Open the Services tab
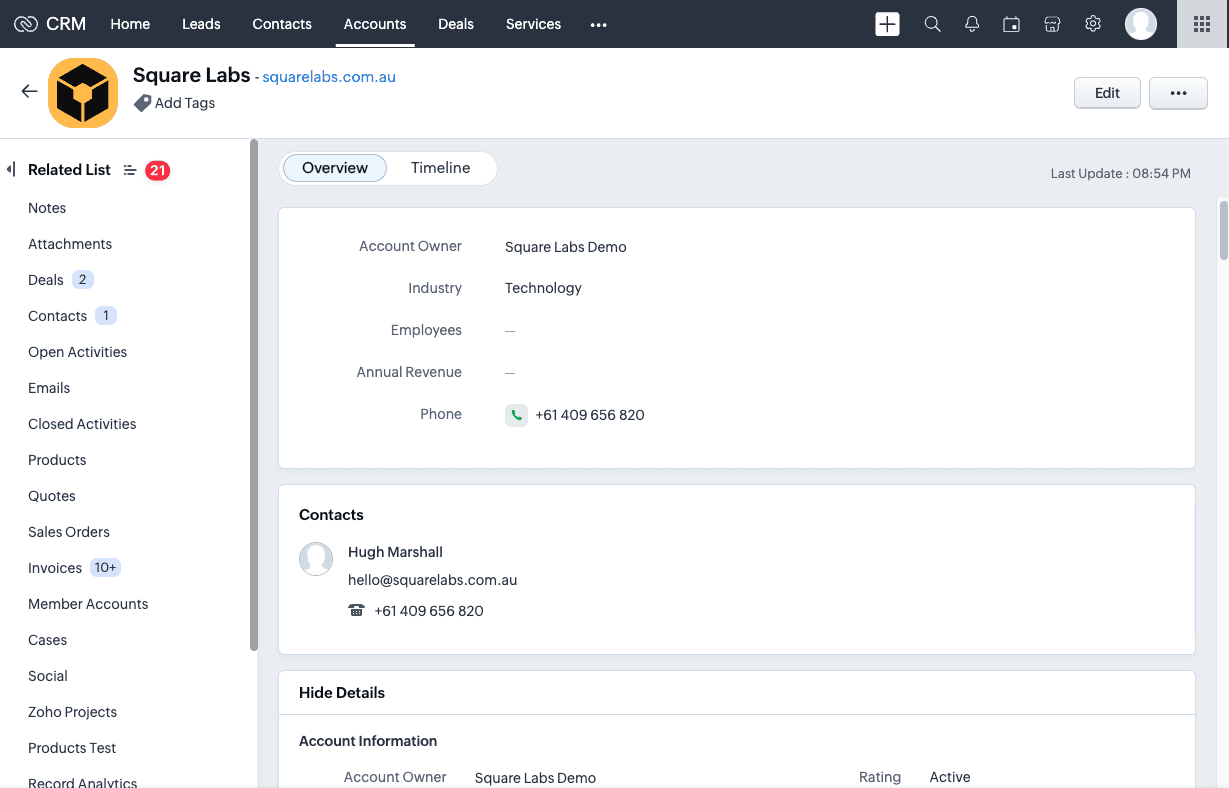The height and width of the screenshot is (788, 1229). pyautogui.click(x=533, y=24)
